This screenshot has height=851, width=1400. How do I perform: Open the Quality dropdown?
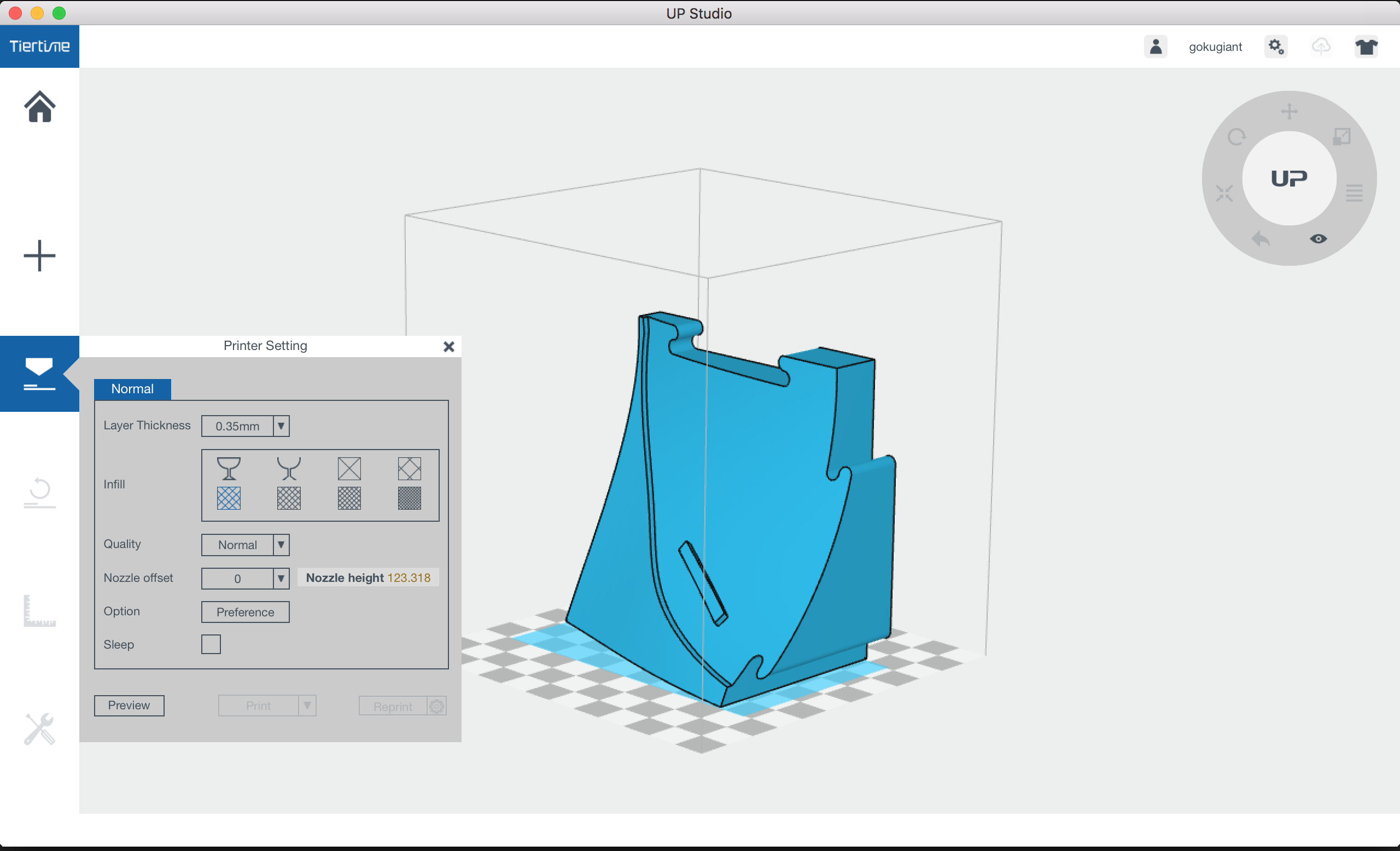(281, 545)
